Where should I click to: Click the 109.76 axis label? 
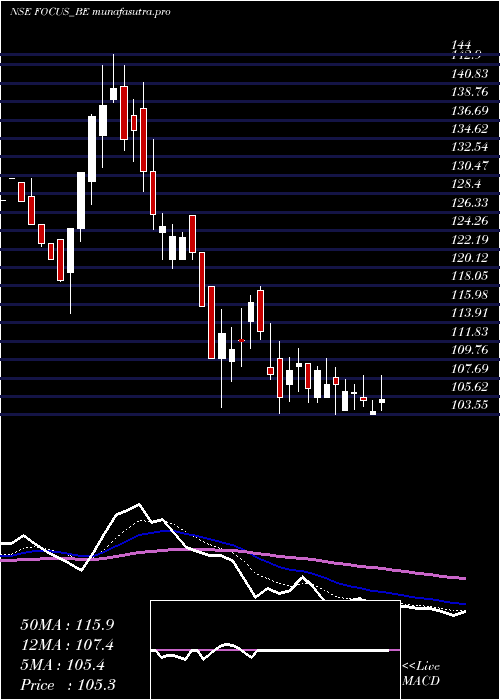(470, 350)
